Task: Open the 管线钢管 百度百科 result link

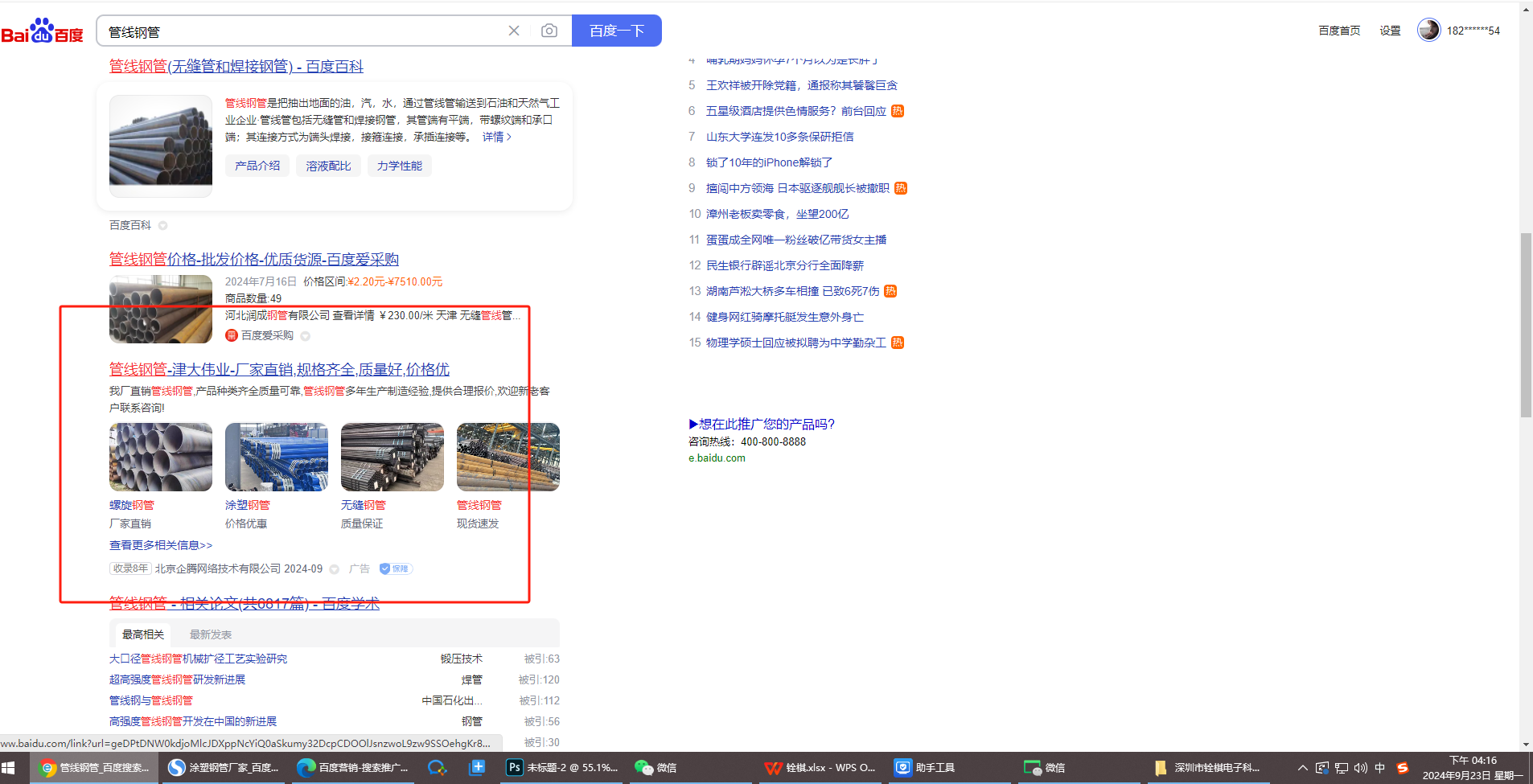Action: point(236,67)
